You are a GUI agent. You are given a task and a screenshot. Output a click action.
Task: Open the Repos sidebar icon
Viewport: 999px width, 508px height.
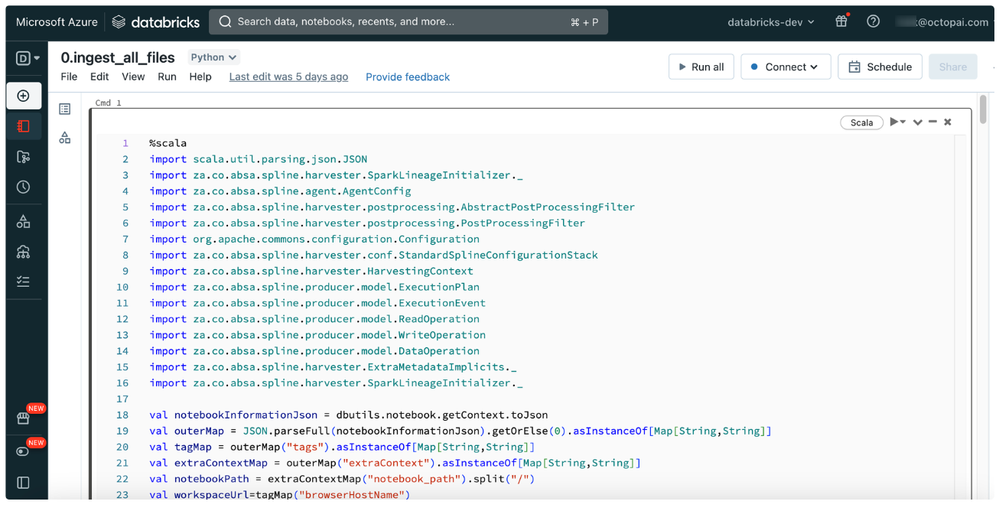(x=23, y=157)
